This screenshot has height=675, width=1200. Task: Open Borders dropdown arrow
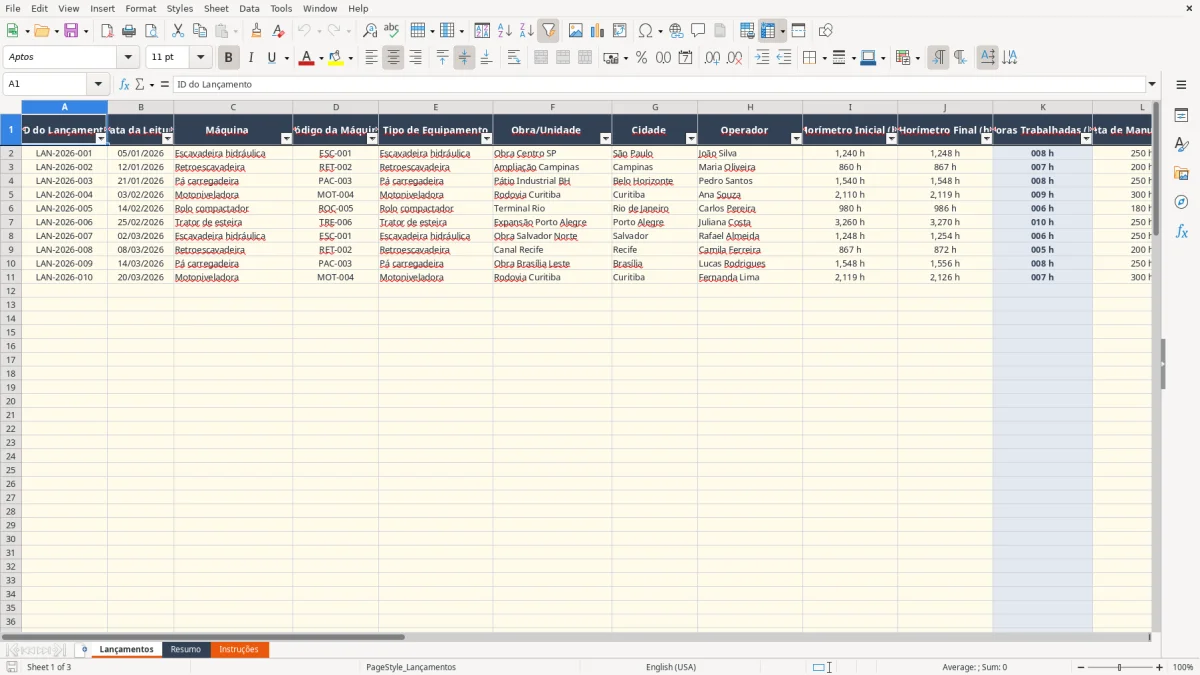tap(823, 58)
